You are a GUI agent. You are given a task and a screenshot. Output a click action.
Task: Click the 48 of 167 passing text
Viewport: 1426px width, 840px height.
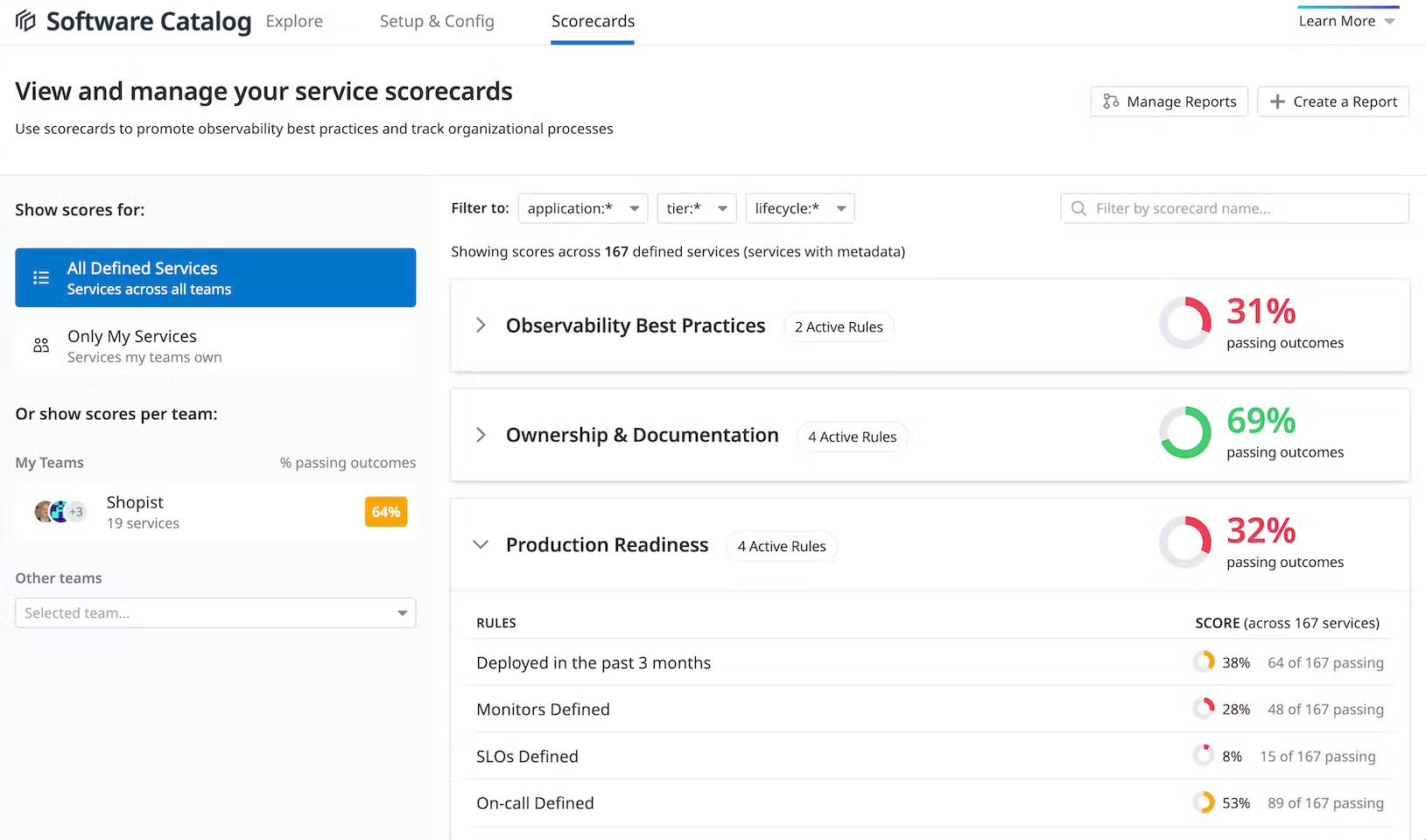pos(1325,709)
